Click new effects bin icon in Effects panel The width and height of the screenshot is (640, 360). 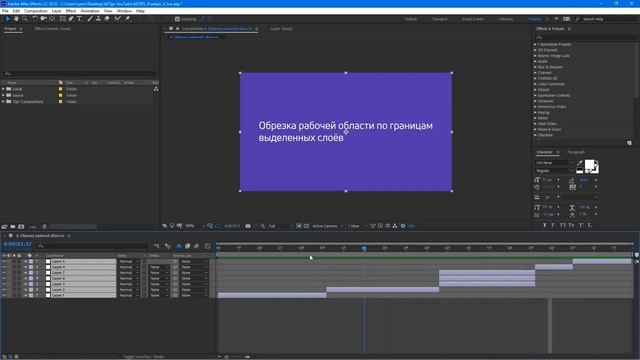629,143
